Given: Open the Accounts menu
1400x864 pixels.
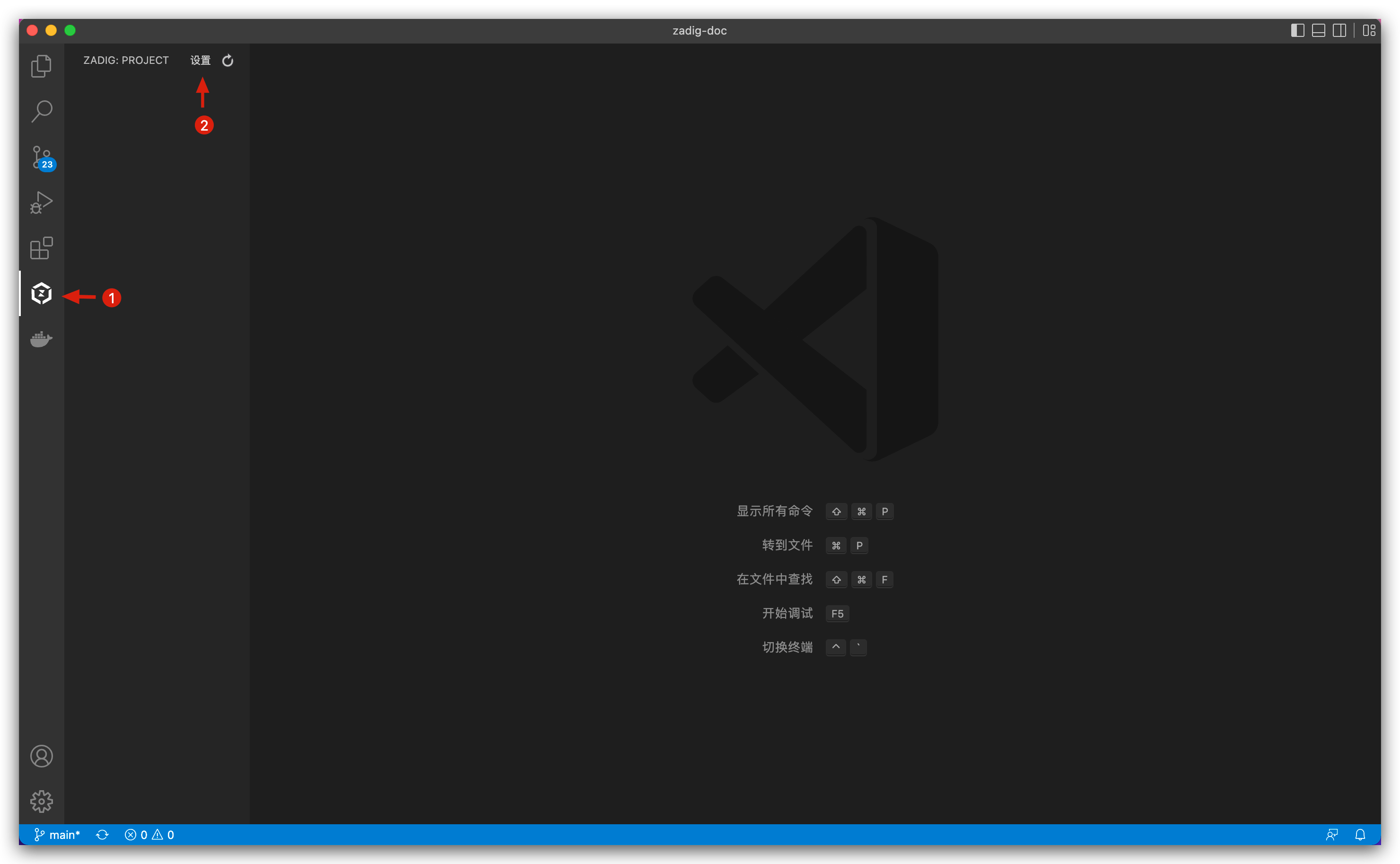Looking at the screenshot, I should tap(41, 756).
